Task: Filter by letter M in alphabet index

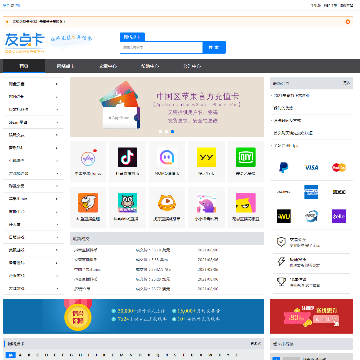Action: click(x=122, y=355)
